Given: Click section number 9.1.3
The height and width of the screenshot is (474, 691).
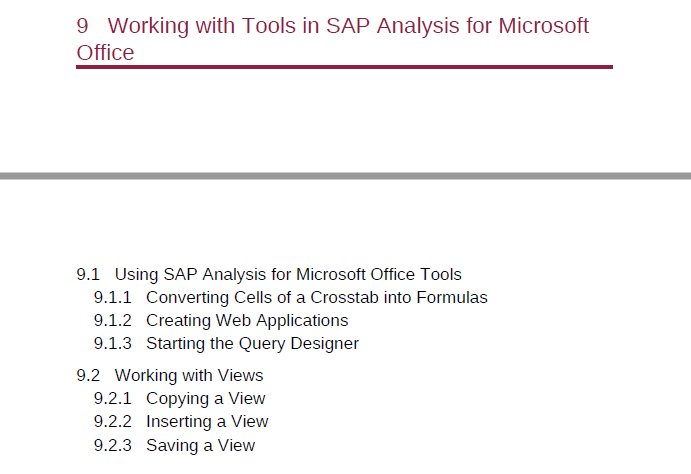Looking at the screenshot, I should pos(113,344).
